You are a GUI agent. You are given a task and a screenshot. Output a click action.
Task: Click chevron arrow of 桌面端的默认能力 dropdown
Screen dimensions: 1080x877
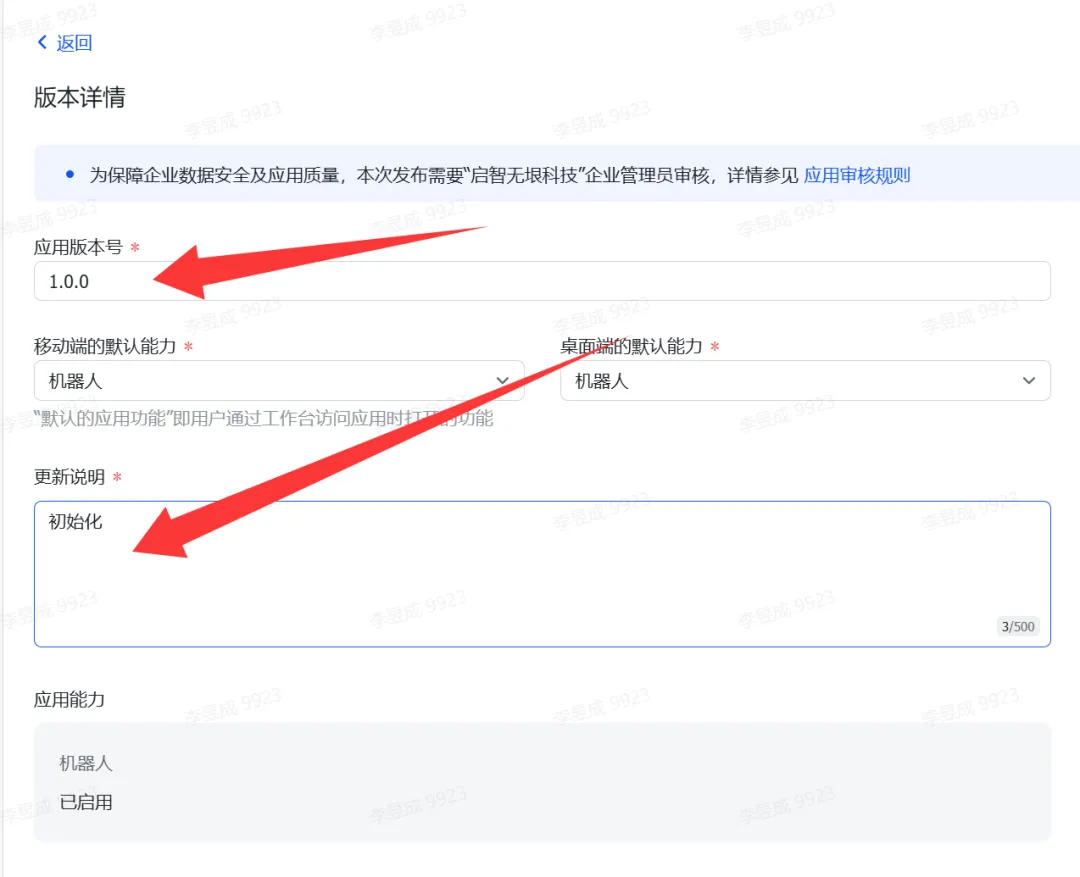[x=1029, y=380]
